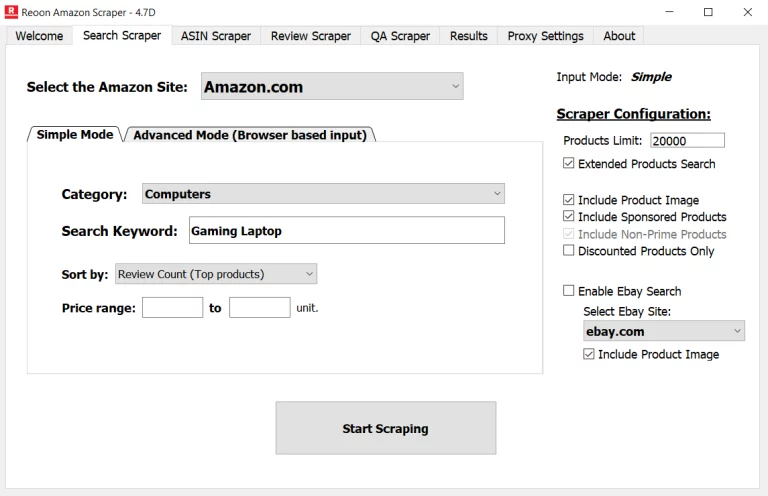Screen dimensions: 768x496
Task: Click the Products Limit field
Action: (687, 141)
